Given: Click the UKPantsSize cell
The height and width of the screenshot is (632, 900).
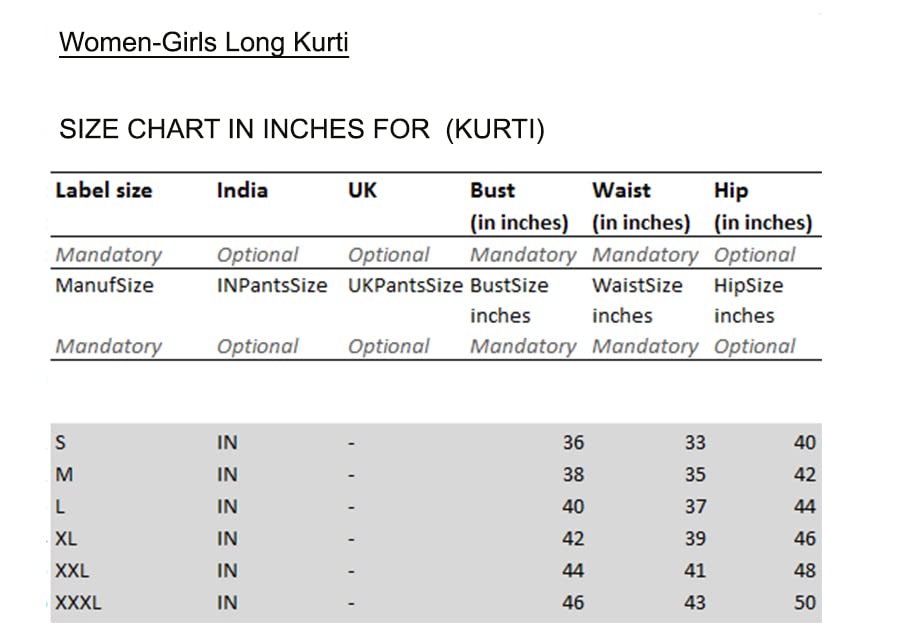Looking at the screenshot, I should pos(405,285).
